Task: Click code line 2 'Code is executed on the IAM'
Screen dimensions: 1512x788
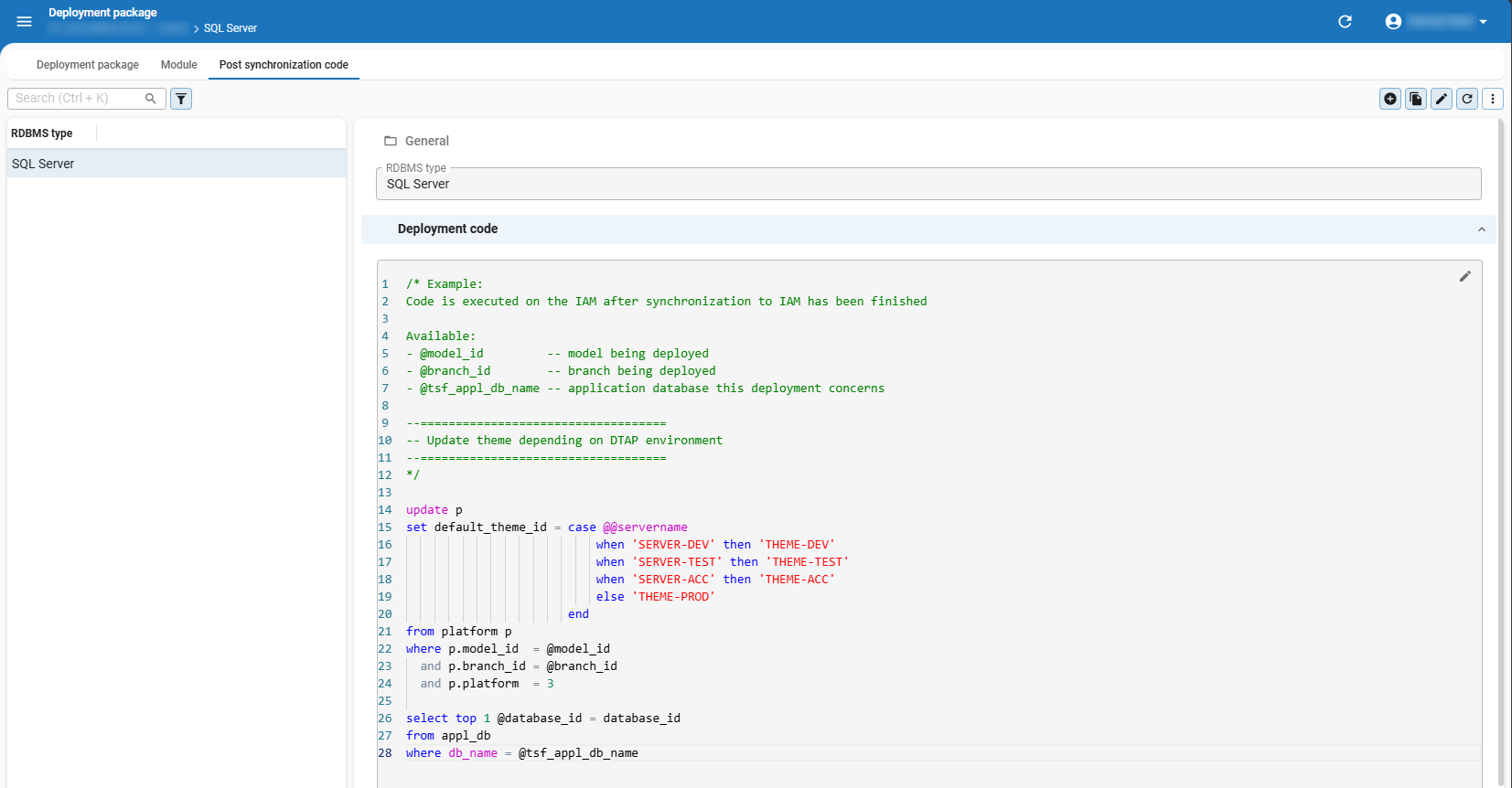Action: [x=667, y=302]
